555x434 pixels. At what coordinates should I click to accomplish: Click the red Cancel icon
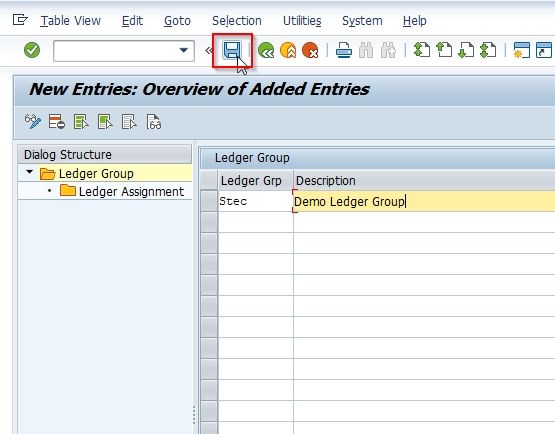pos(310,50)
